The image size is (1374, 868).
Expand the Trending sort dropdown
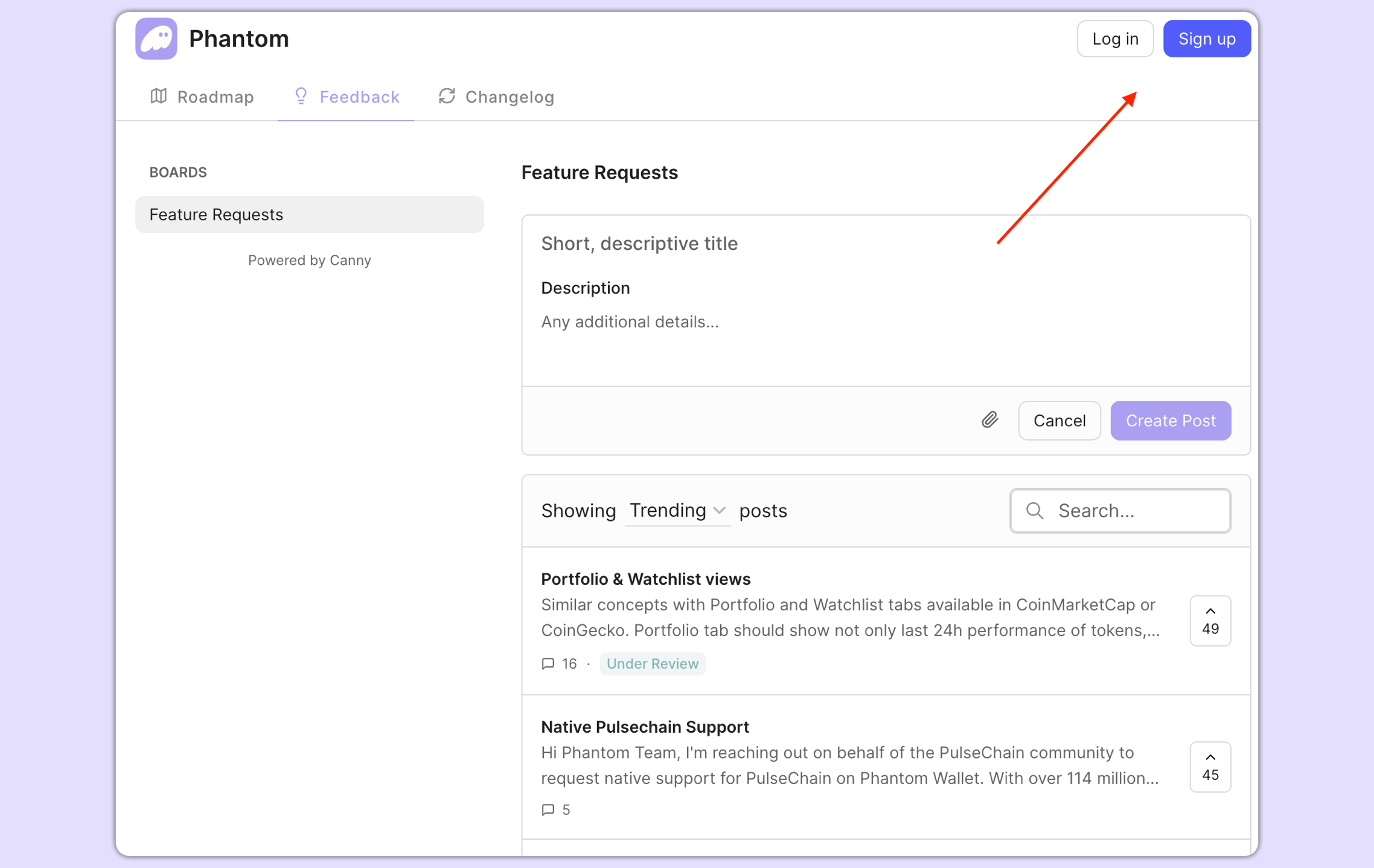coord(677,511)
